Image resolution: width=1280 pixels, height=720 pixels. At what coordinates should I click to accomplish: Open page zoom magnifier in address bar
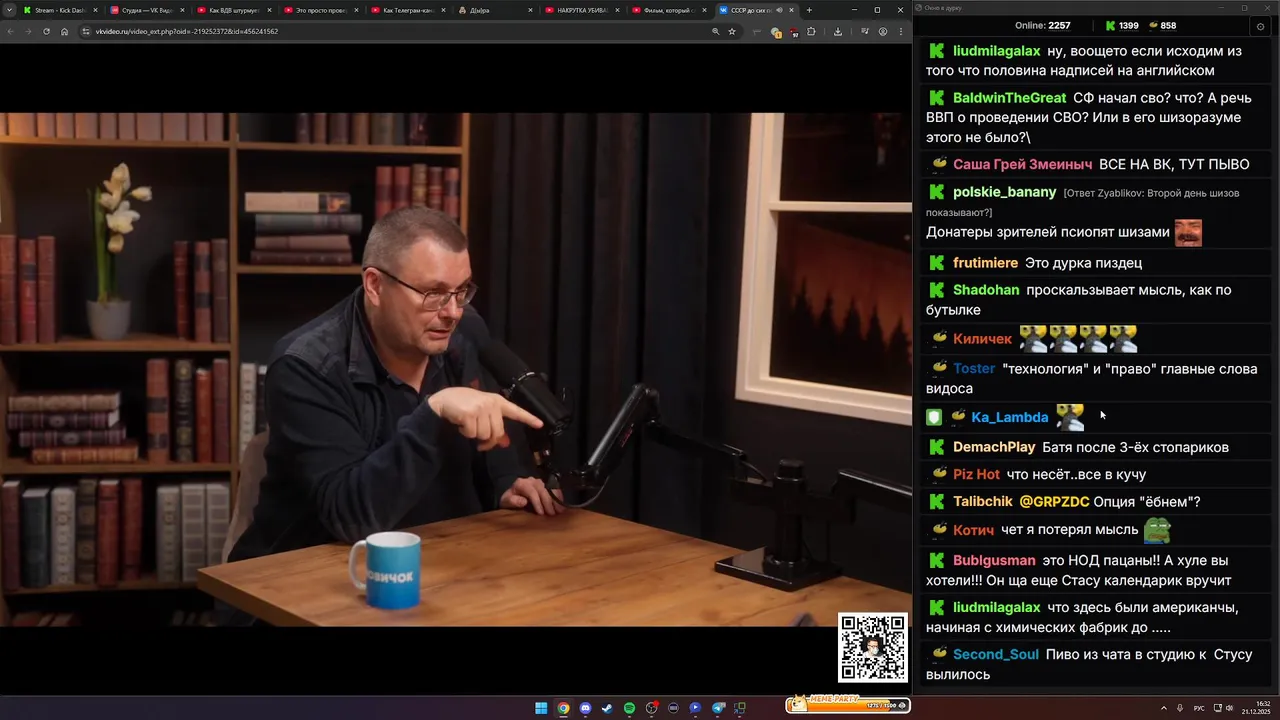point(715,31)
